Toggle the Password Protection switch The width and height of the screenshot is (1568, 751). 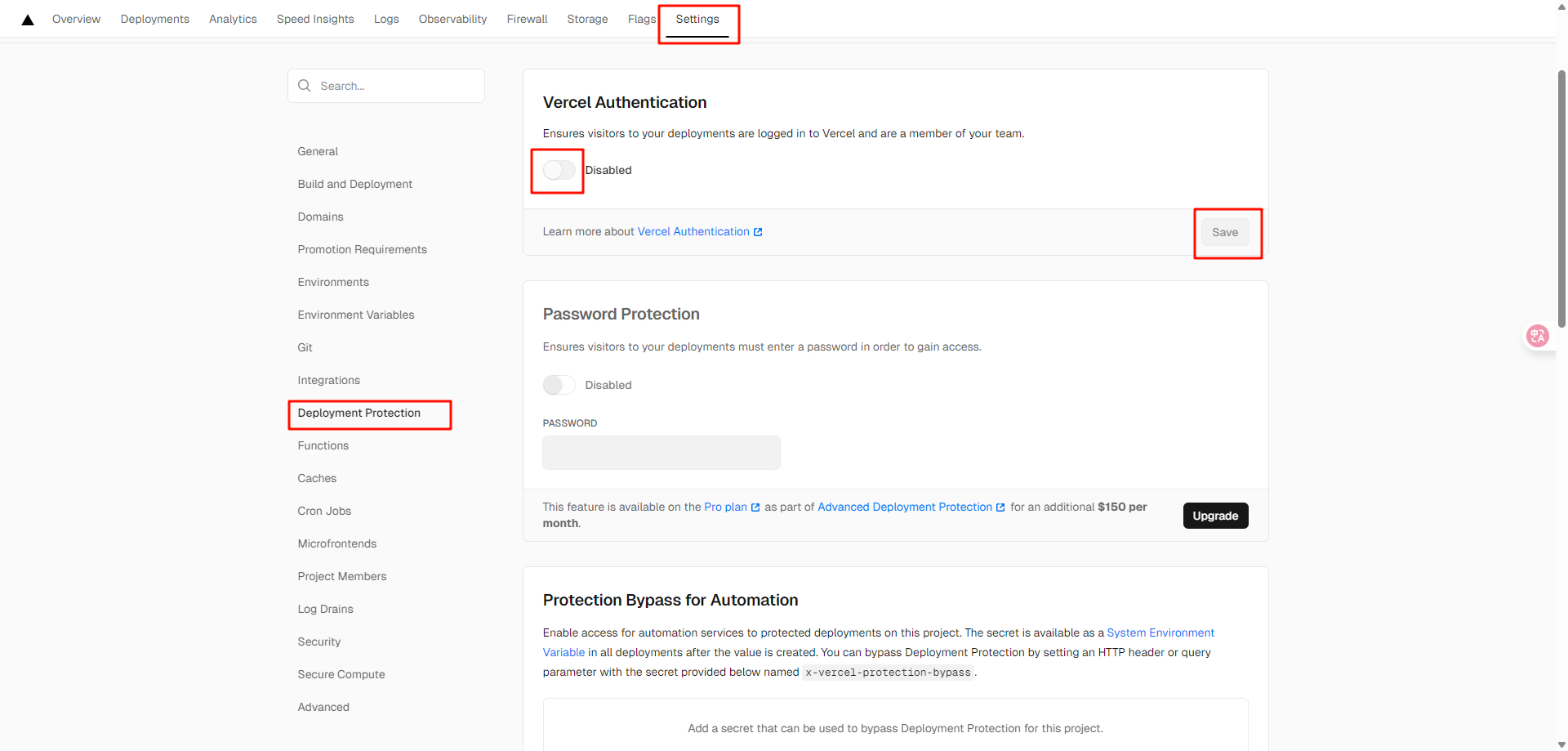[559, 385]
